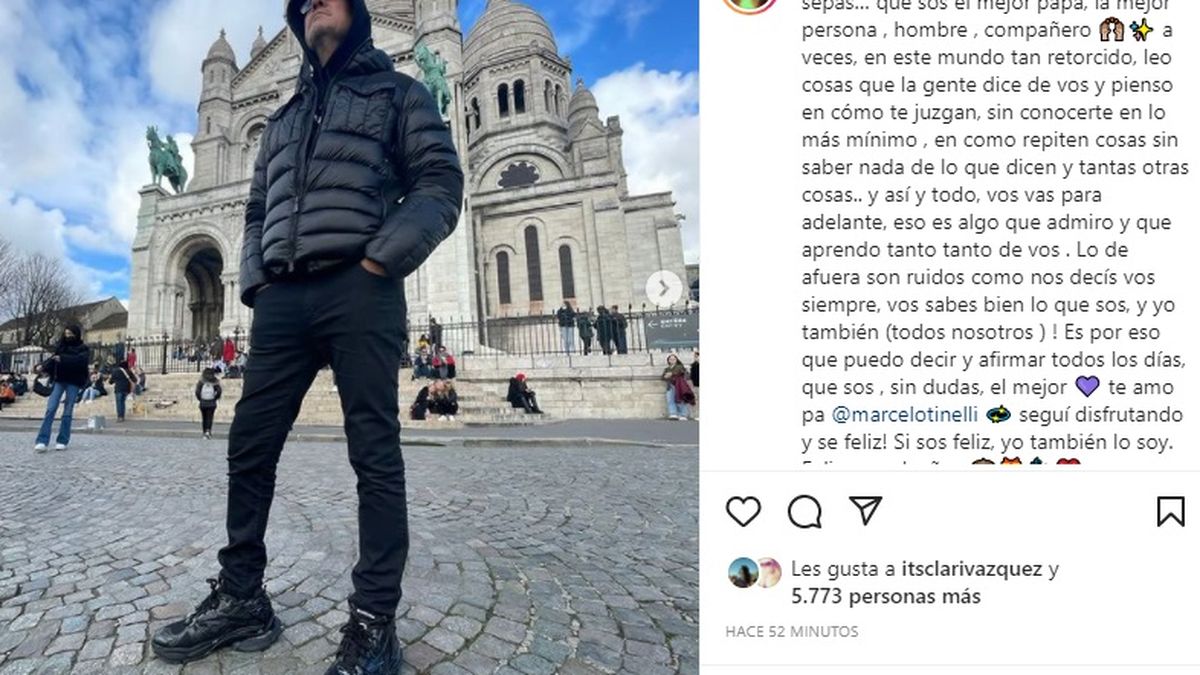Click the liker avatars next to Les gusta

point(754,572)
